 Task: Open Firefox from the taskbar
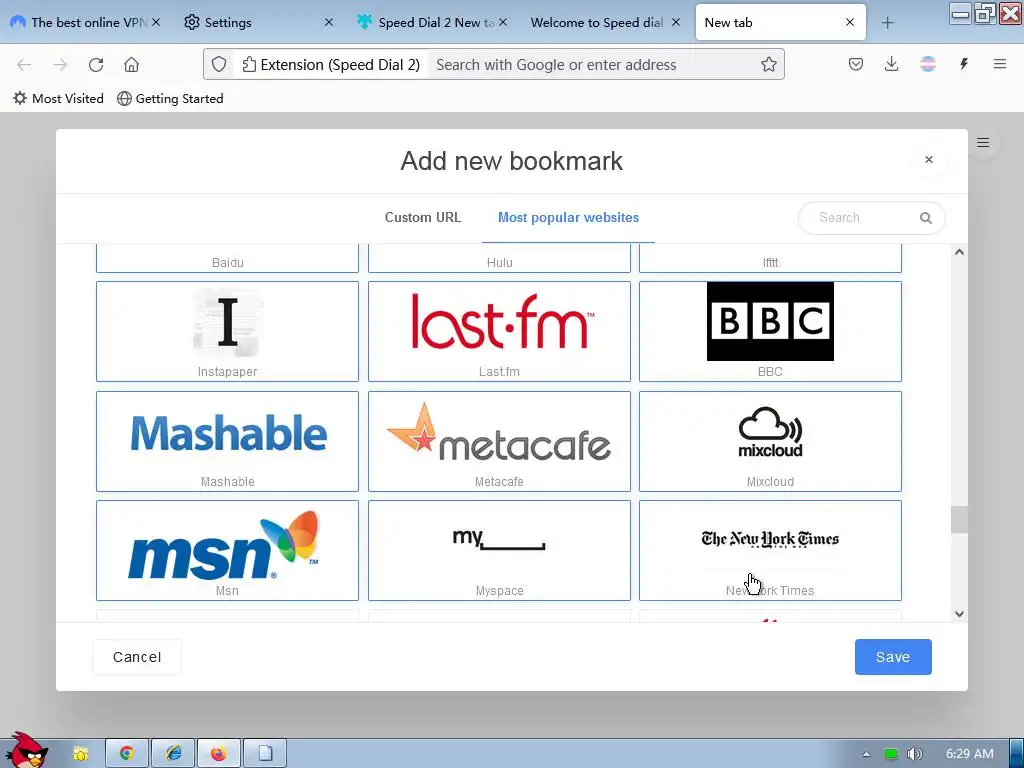pos(219,753)
